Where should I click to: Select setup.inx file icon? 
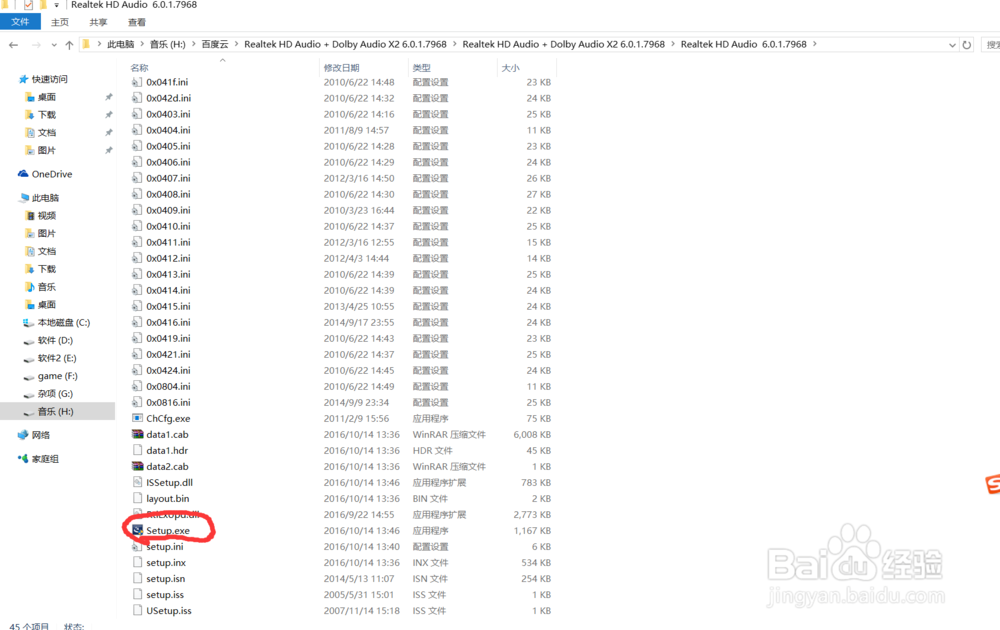(137, 562)
